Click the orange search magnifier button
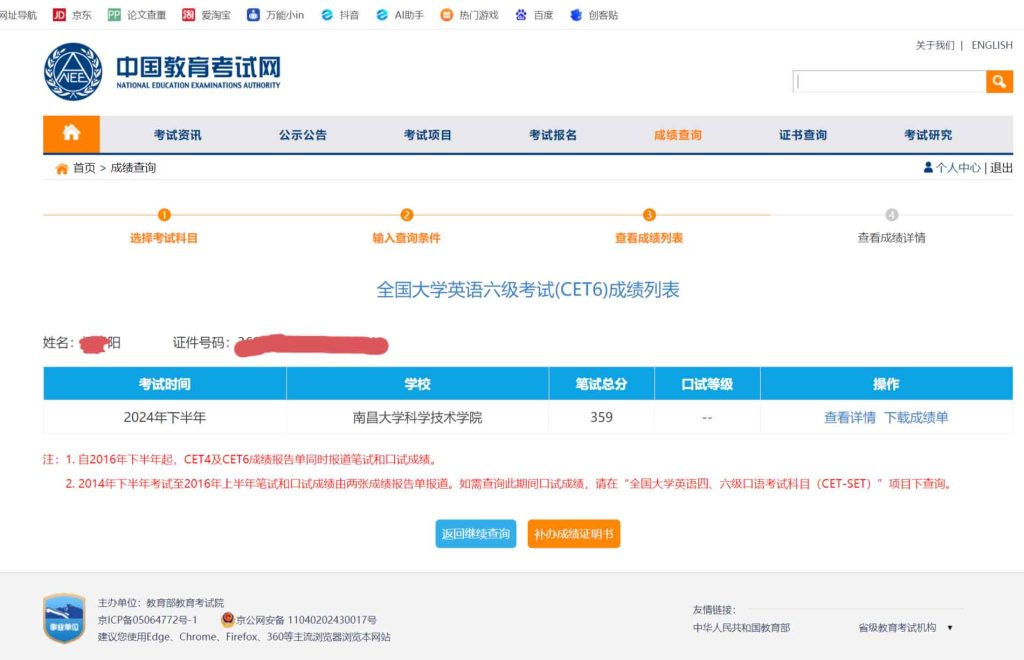This screenshot has width=1024, height=660. [999, 82]
